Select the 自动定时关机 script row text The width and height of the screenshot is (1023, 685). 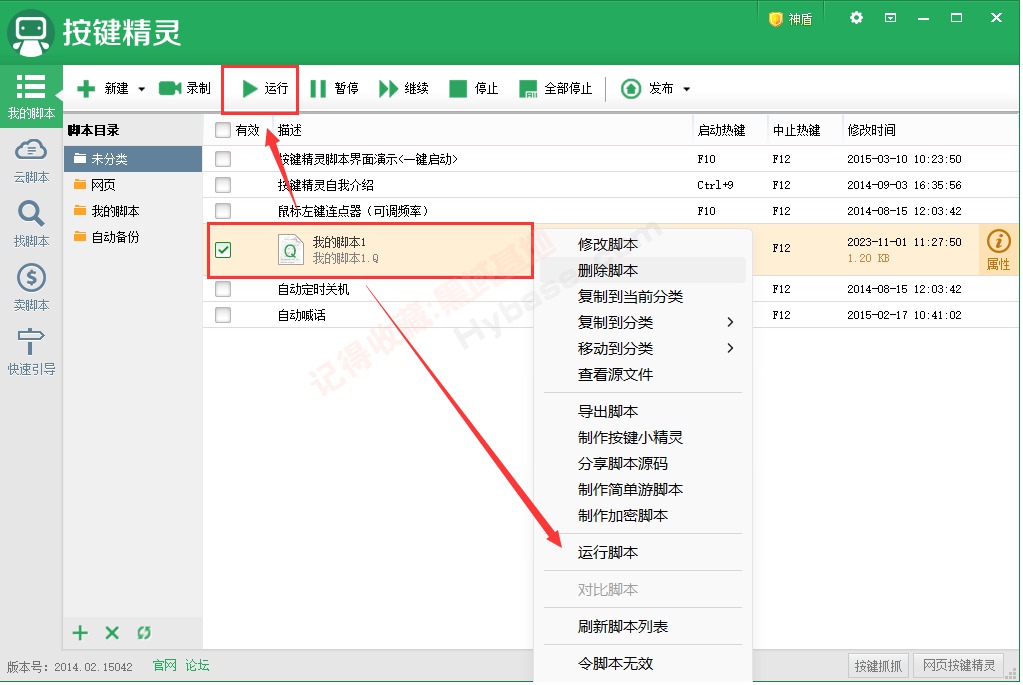coord(313,289)
